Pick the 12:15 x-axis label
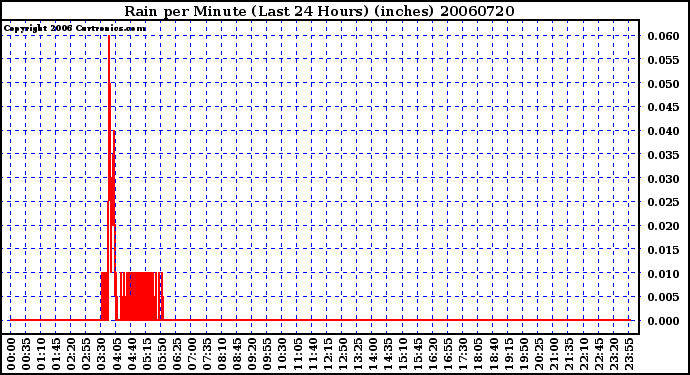690x375 pixels. pos(327,354)
